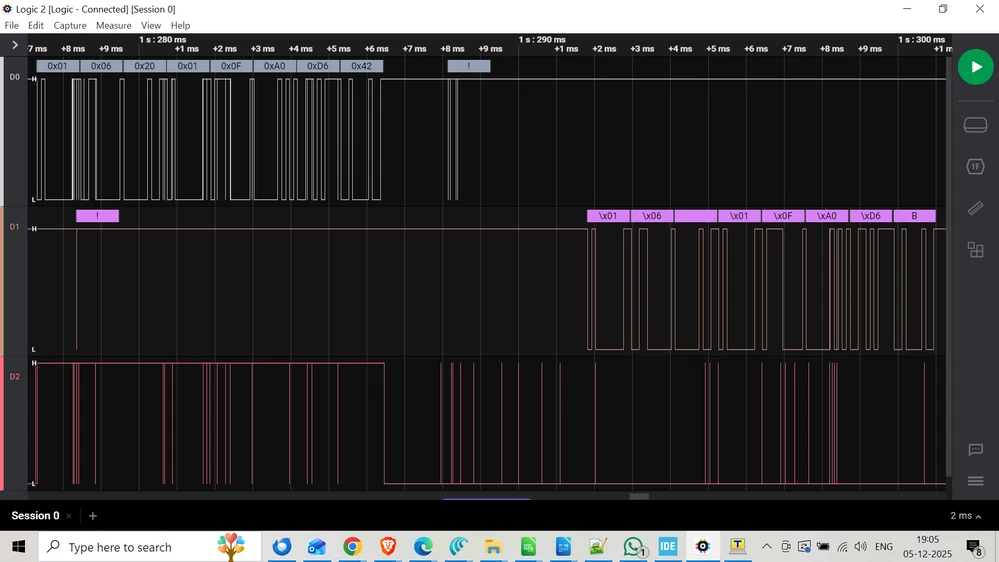Open the volume control tray icon
The height and width of the screenshot is (562, 999).
tap(861, 547)
